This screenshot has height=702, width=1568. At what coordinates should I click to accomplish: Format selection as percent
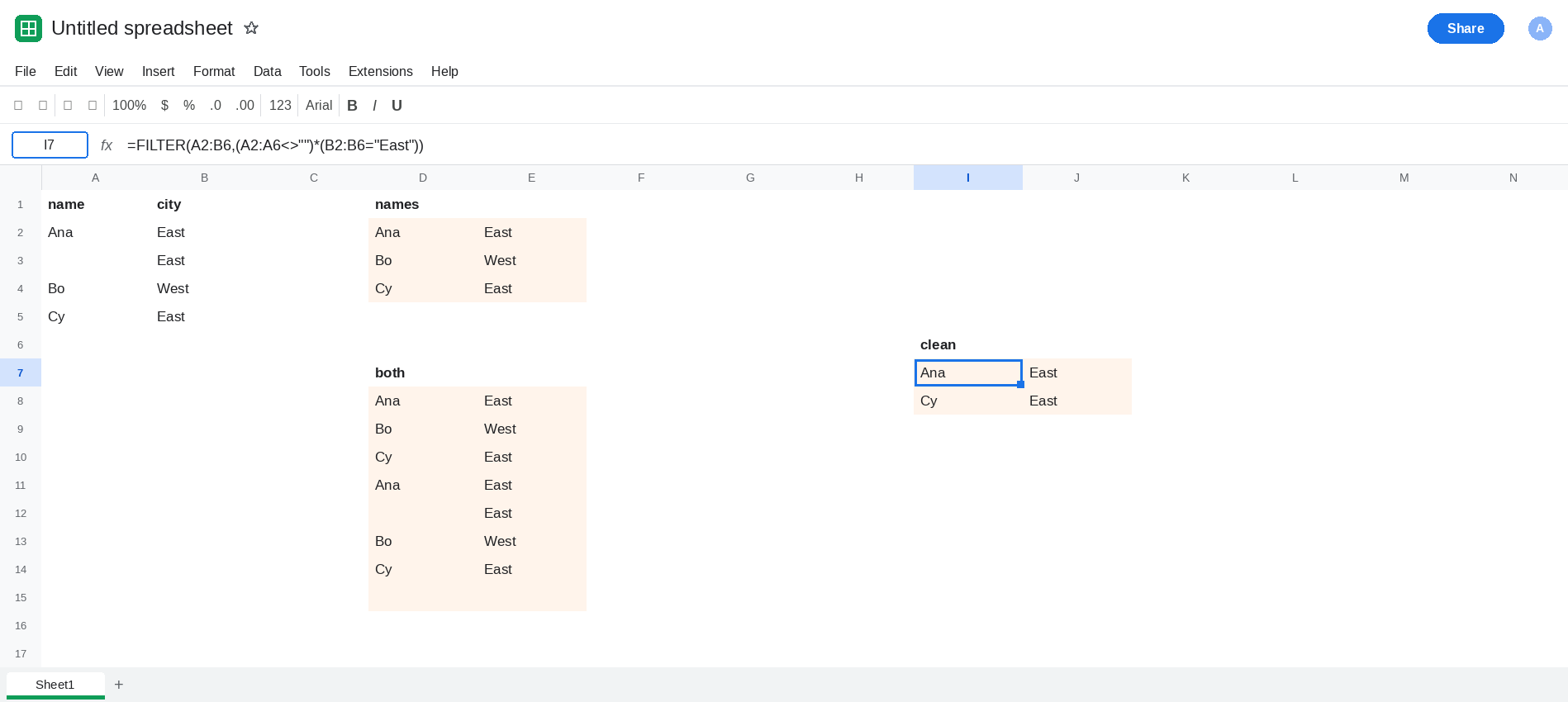[x=189, y=106]
